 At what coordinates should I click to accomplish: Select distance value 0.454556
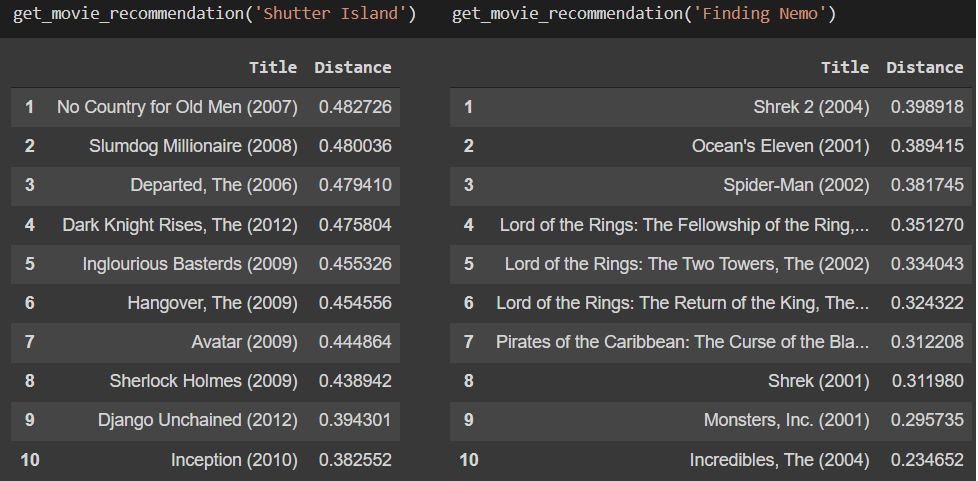pyautogui.click(x=356, y=303)
